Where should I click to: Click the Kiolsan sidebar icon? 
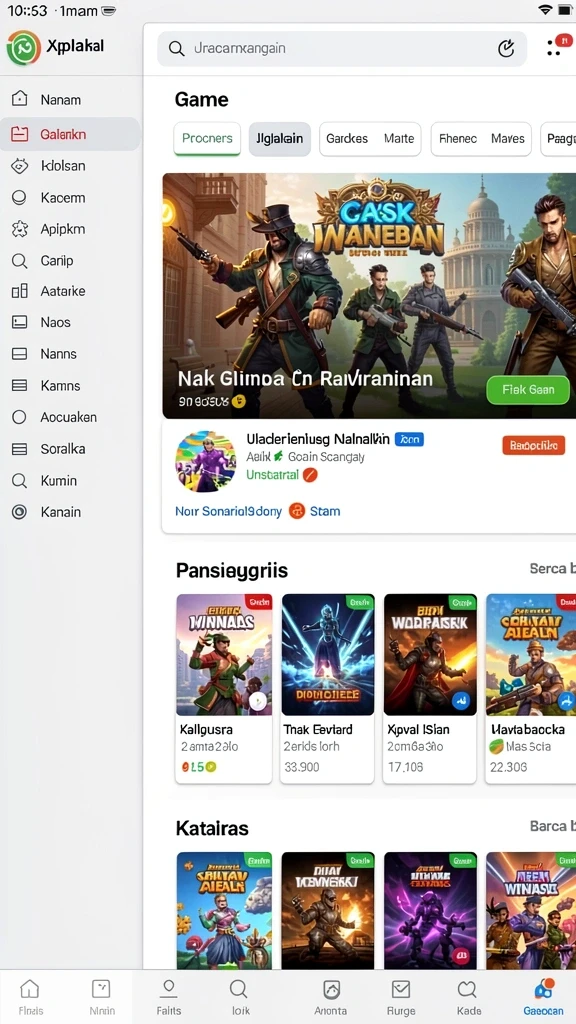(x=20, y=166)
